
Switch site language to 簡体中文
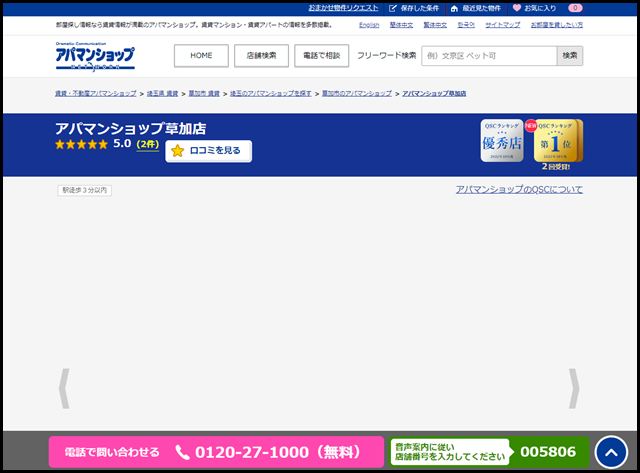coord(401,25)
